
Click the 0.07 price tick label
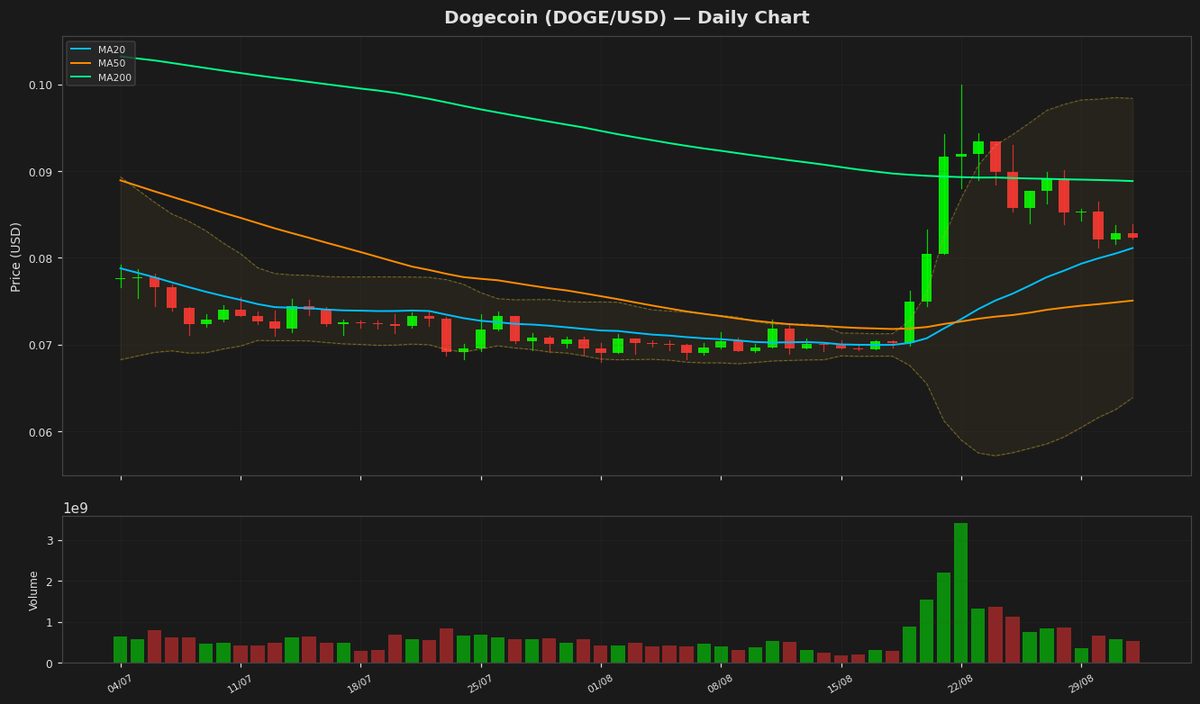[42, 346]
